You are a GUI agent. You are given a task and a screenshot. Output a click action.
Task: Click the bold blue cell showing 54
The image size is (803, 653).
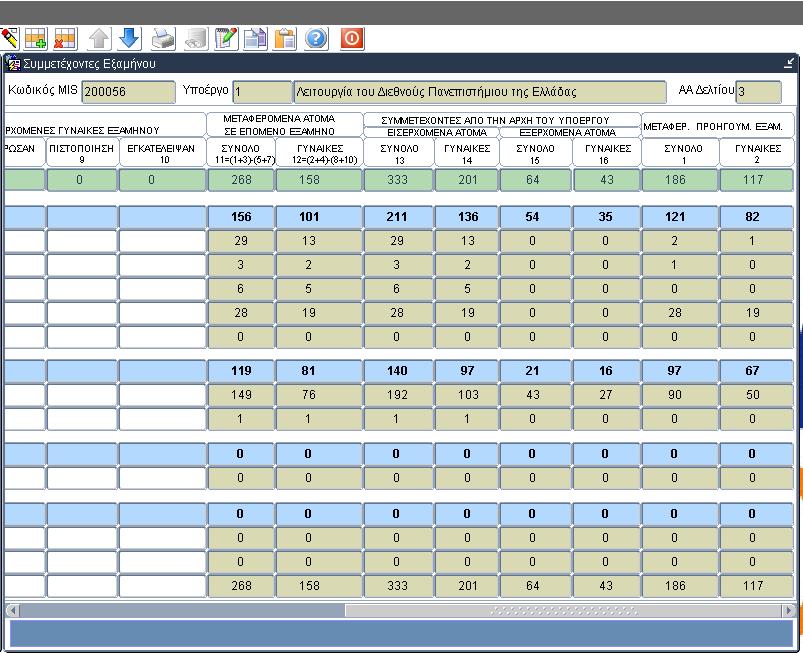535,217
